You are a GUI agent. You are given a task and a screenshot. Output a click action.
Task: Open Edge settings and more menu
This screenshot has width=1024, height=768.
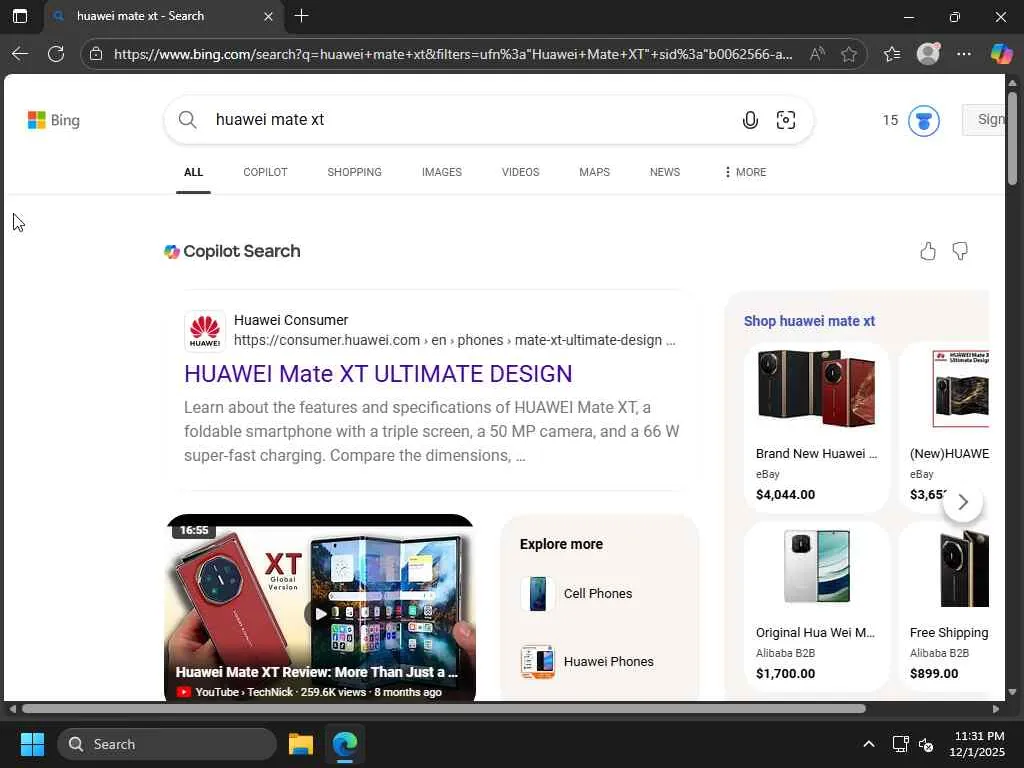[x=964, y=54]
